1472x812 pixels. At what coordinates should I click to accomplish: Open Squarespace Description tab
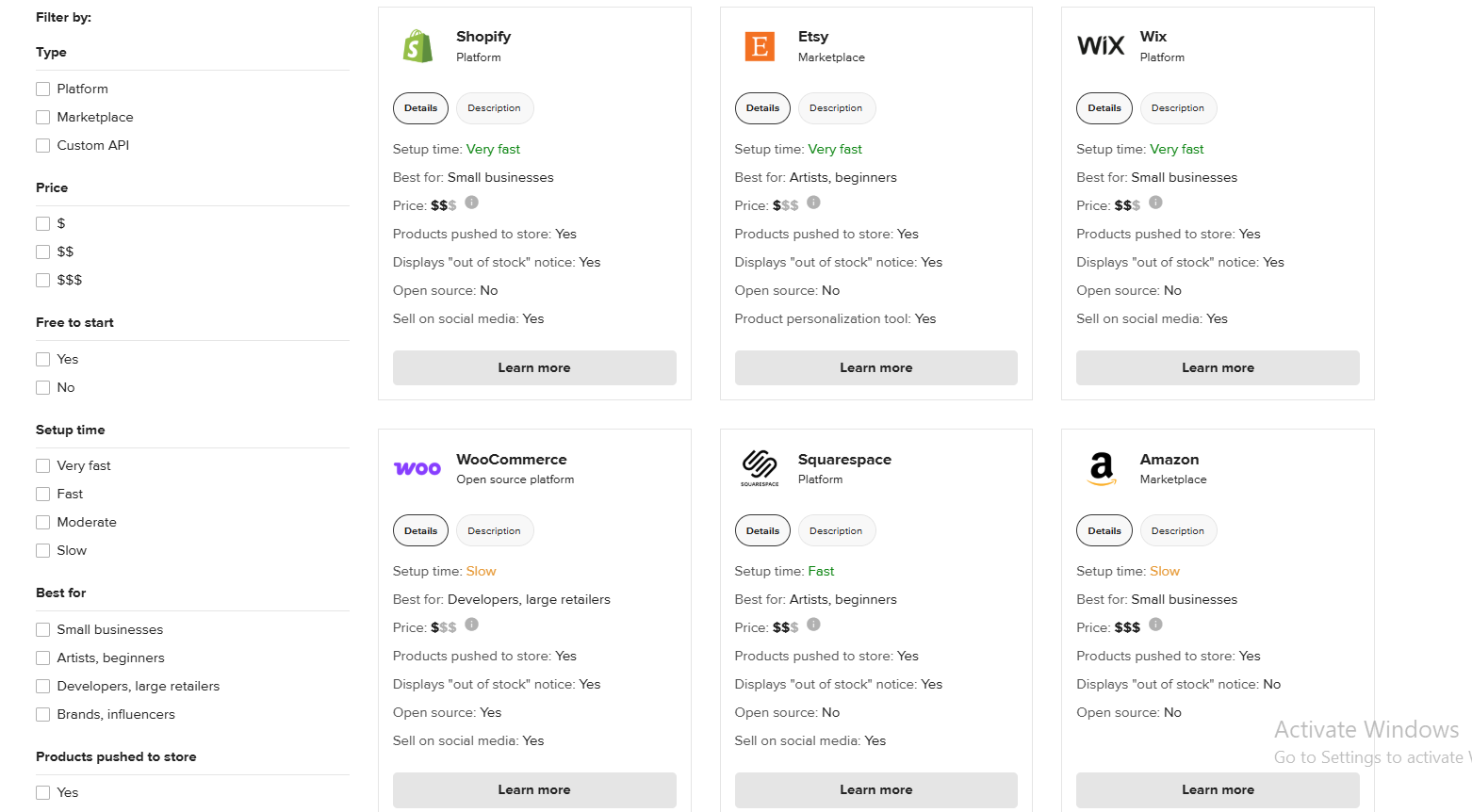pyautogui.click(x=837, y=530)
